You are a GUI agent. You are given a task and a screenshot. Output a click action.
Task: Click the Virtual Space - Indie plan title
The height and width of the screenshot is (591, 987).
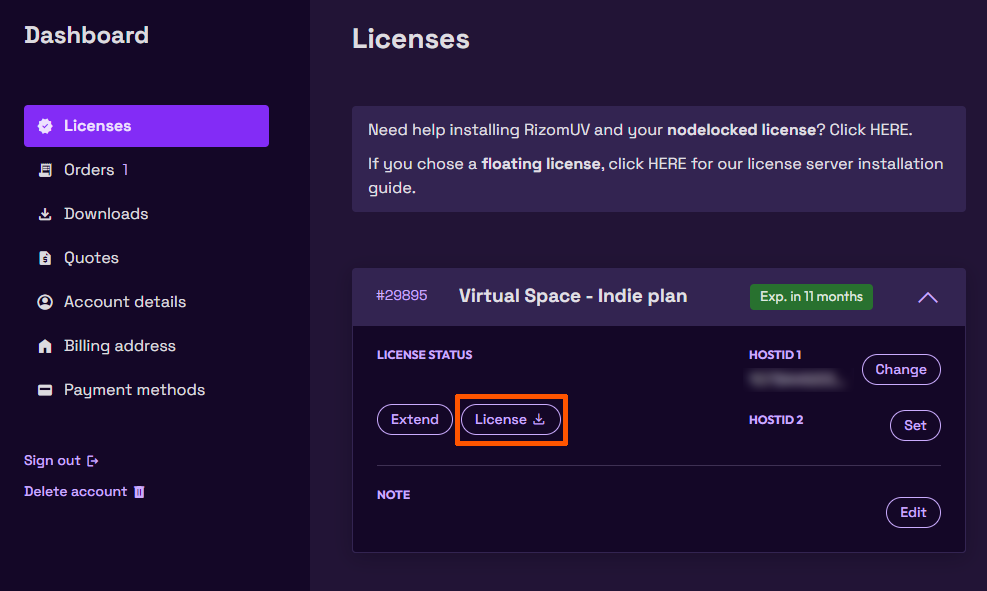click(573, 296)
